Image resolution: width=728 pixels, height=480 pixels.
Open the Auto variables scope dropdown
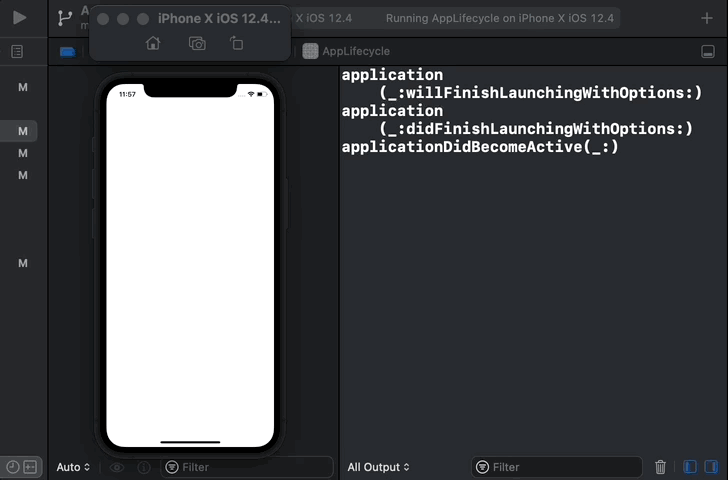[x=73, y=467]
